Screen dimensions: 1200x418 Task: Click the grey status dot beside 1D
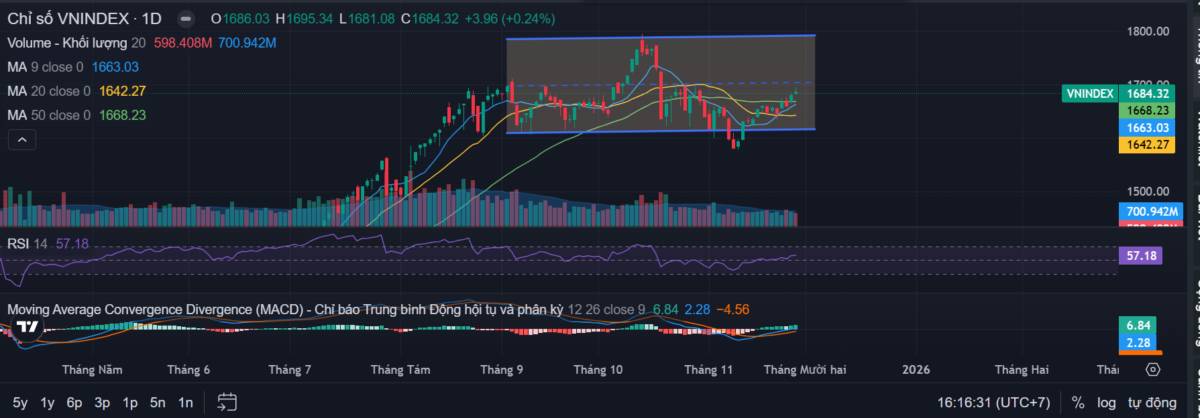185,20
